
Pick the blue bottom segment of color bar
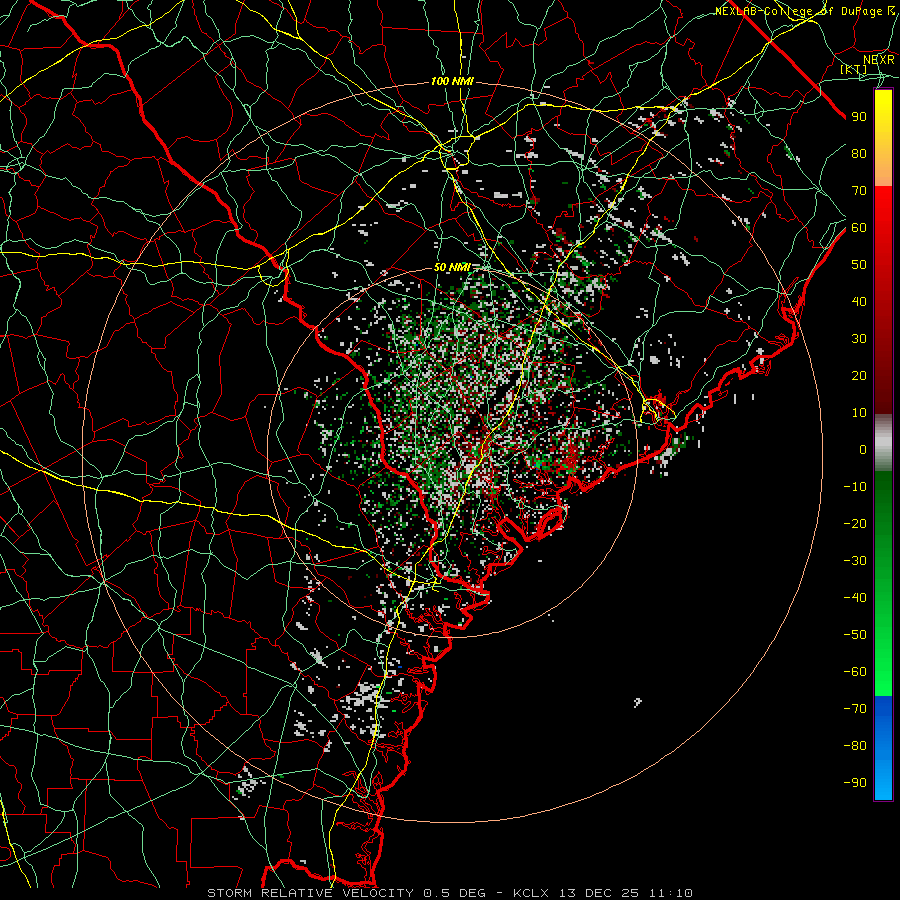(x=883, y=748)
